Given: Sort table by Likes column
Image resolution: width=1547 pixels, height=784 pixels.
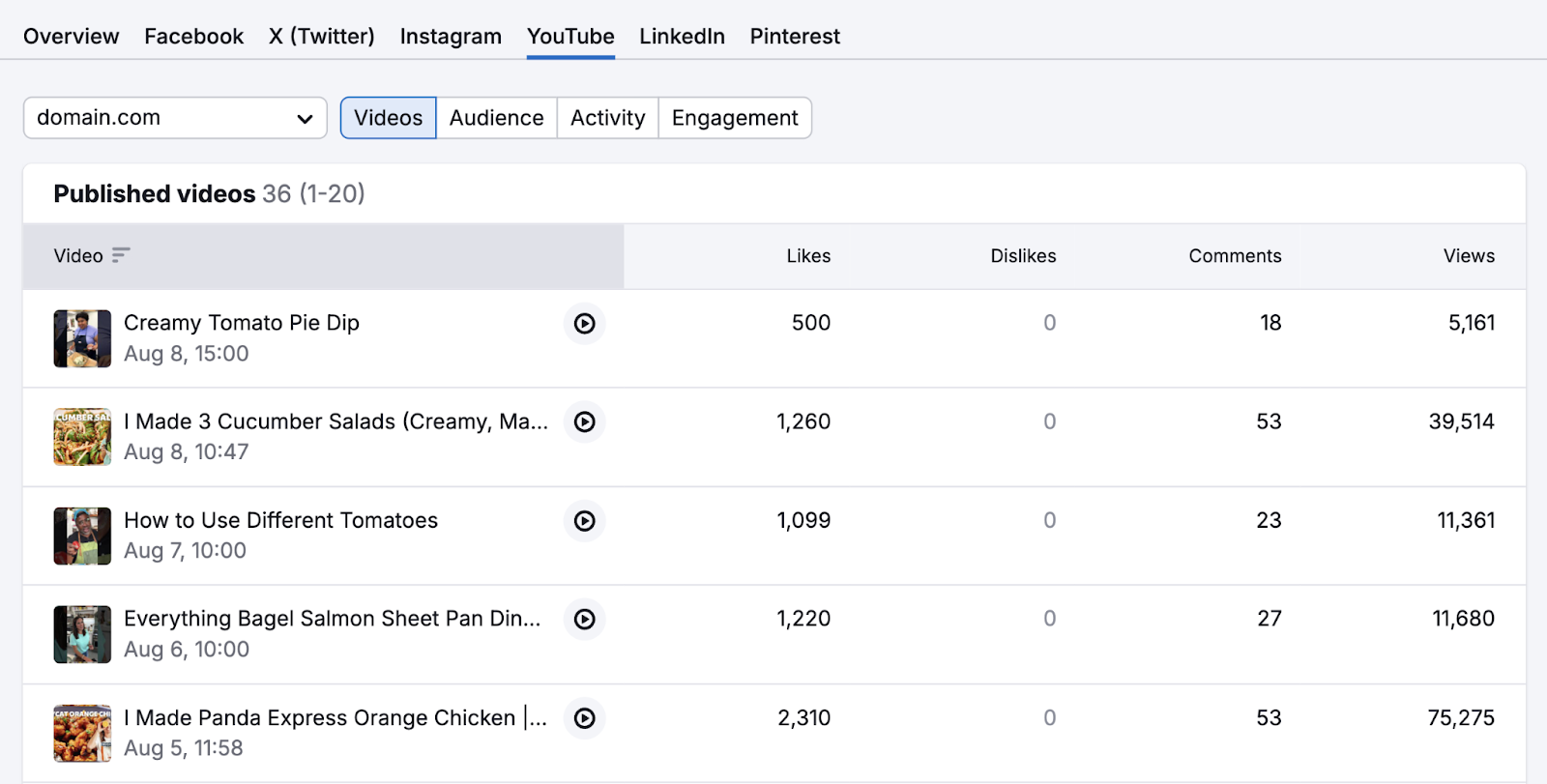Looking at the screenshot, I should [808, 256].
